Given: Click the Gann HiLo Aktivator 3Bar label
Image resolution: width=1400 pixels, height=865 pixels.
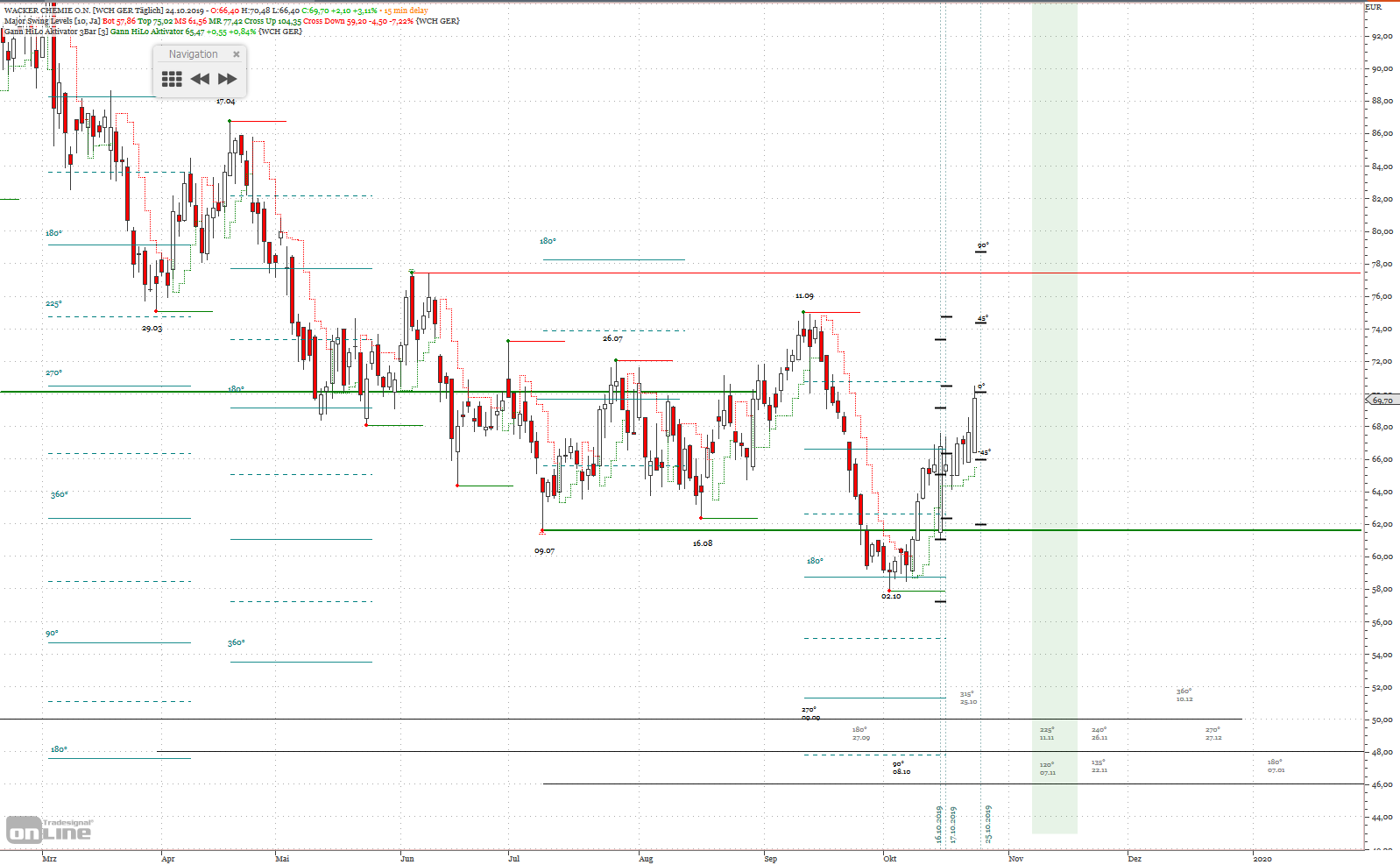Looking at the screenshot, I should point(56,32).
